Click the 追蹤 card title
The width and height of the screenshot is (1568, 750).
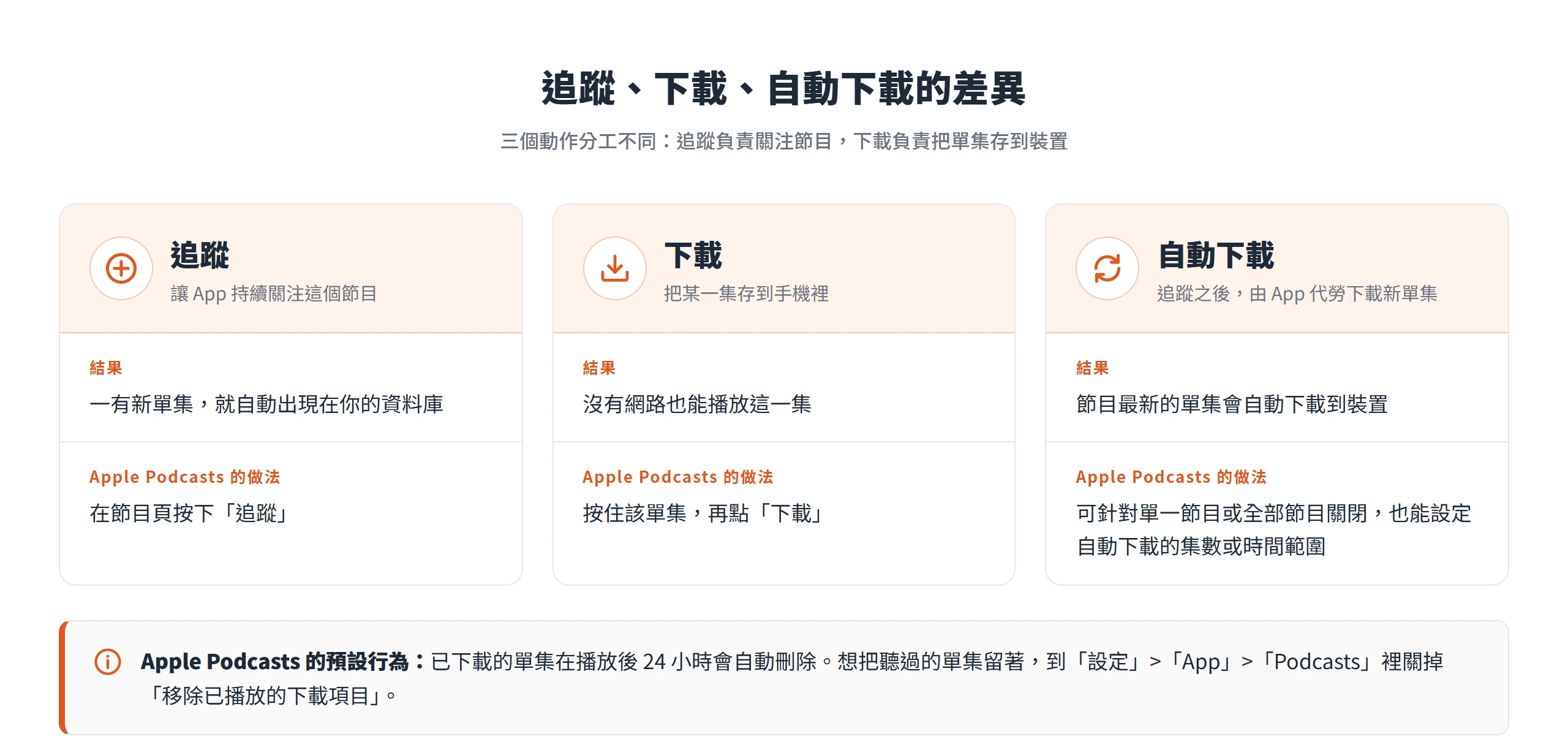pyautogui.click(x=200, y=255)
